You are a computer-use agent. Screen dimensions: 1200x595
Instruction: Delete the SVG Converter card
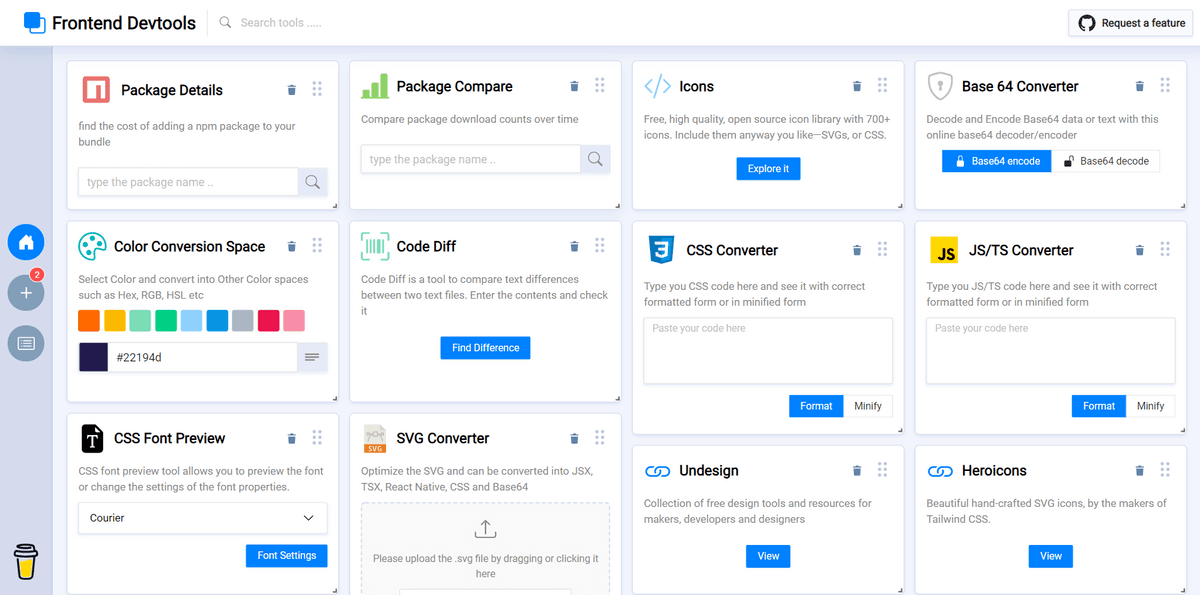[x=574, y=439]
